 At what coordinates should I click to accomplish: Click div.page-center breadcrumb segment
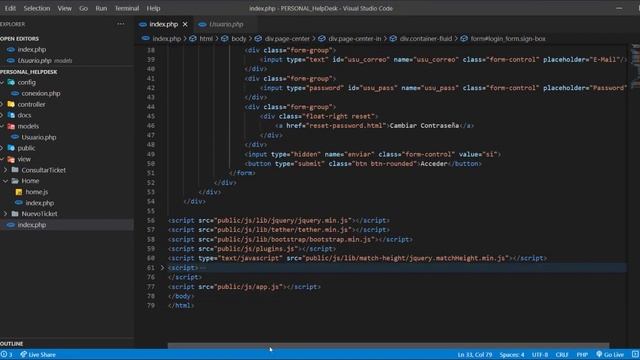point(287,39)
